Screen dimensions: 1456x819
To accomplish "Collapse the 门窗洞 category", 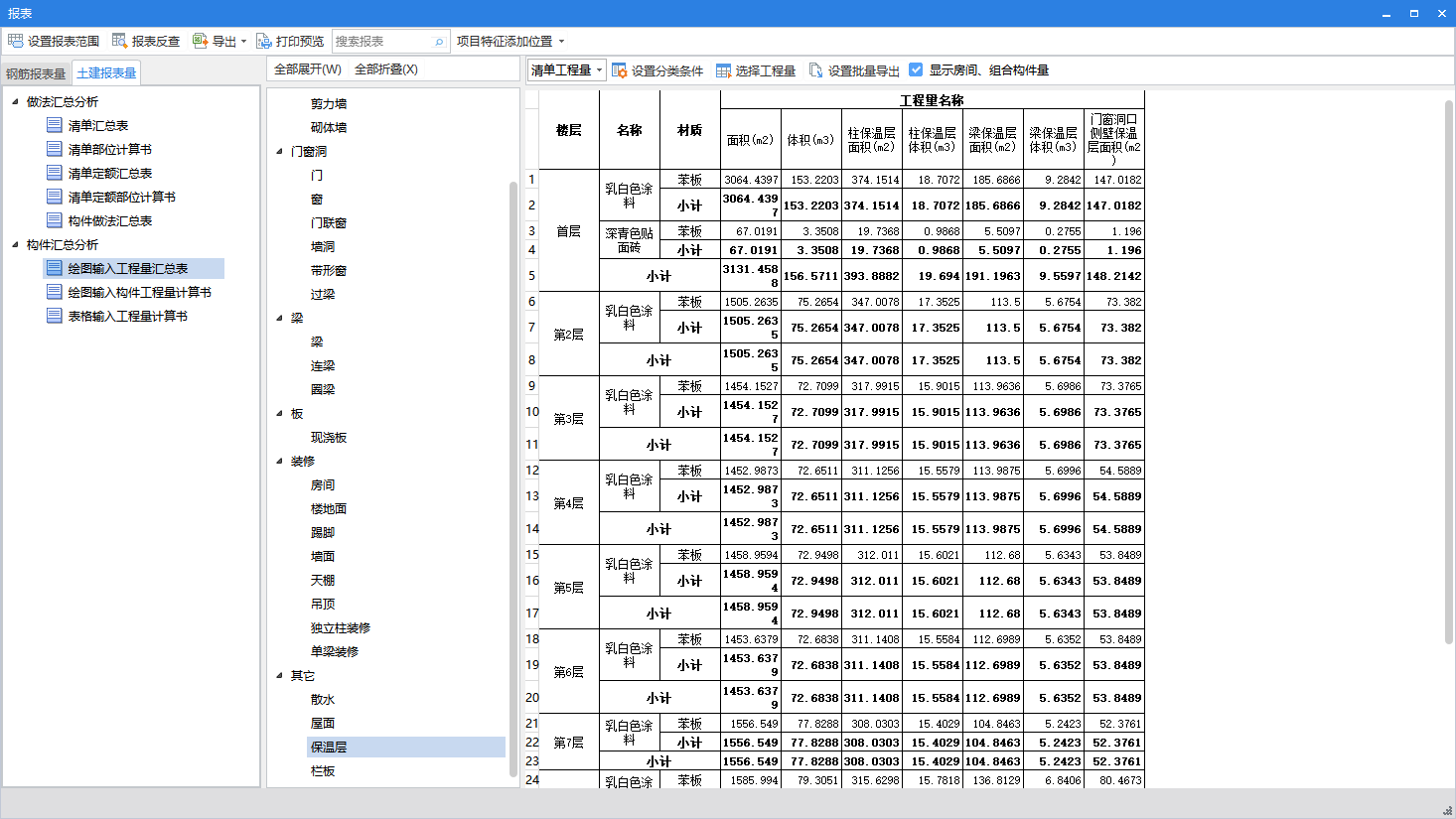I will point(279,151).
